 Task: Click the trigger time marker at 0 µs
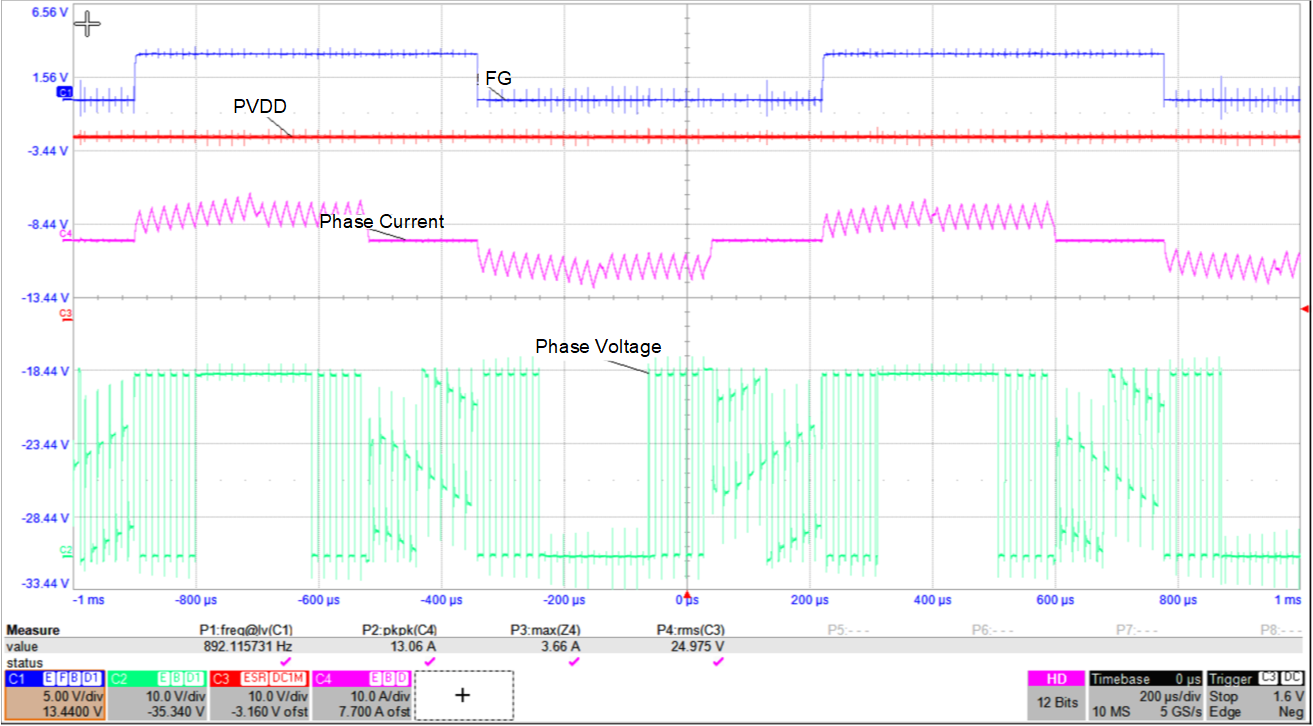[685, 595]
